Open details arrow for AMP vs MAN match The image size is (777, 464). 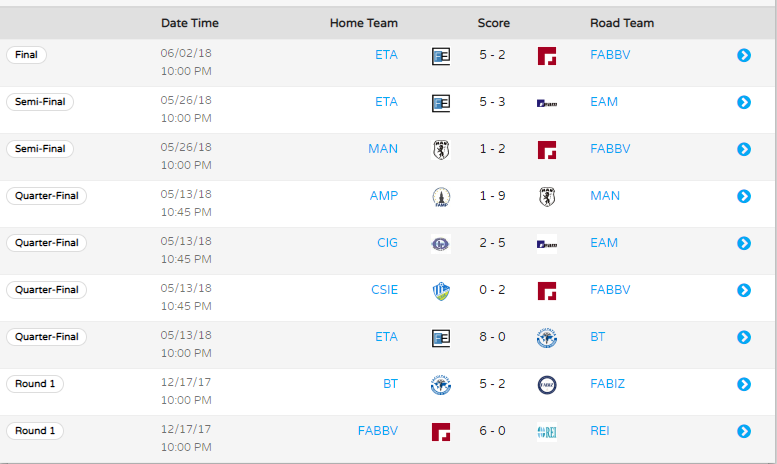click(744, 196)
